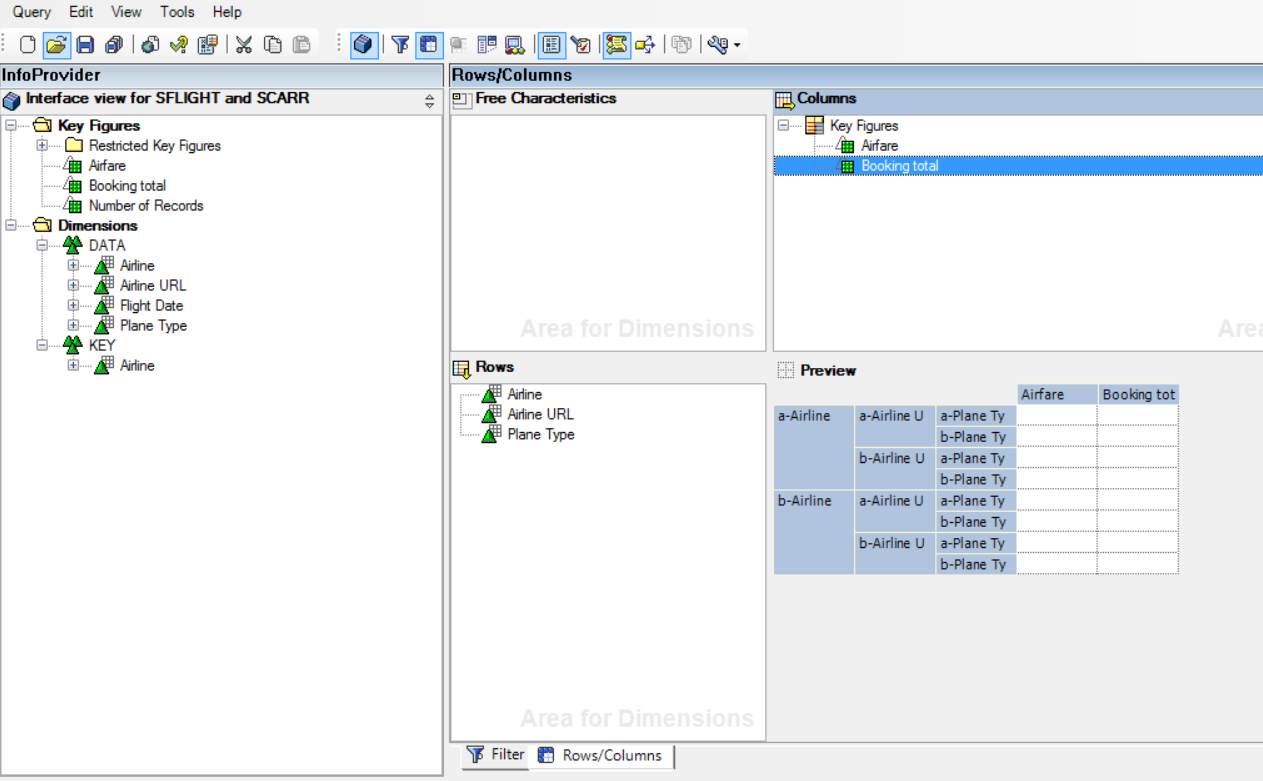The height and width of the screenshot is (781, 1263).
Task: Expand the Restricted Key Figures folder
Action: pos(40,145)
